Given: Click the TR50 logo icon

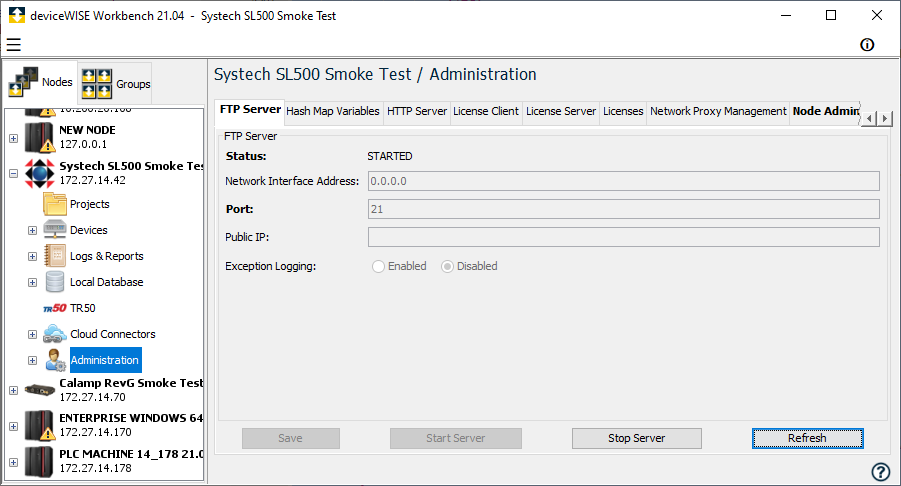Looking at the screenshot, I should tap(55, 308).
